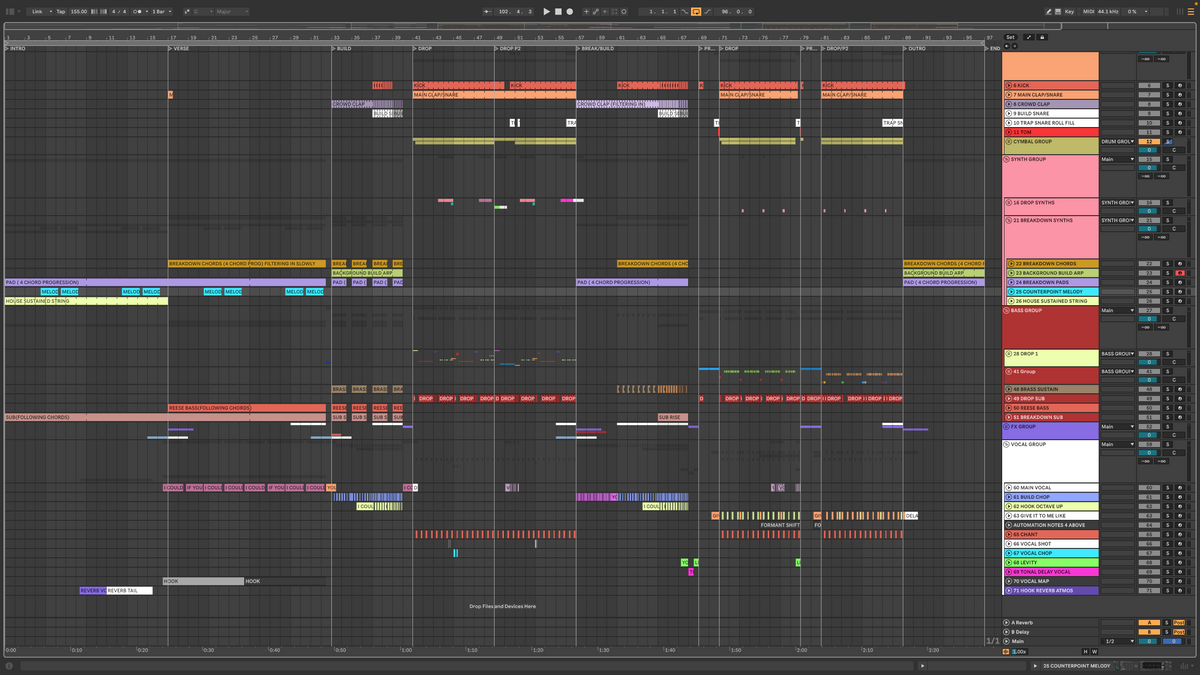Toggle the MIDI mapping mode button

(1088, 11)
